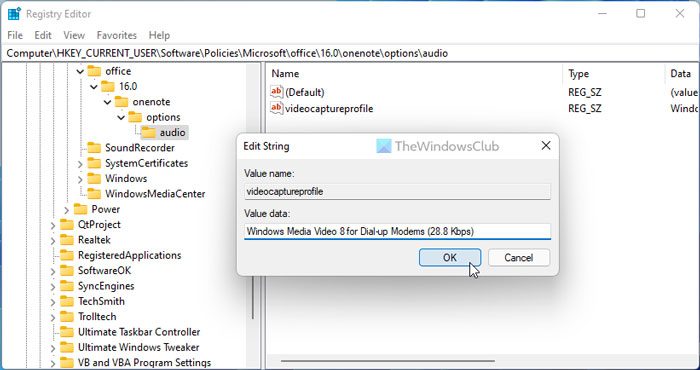Click the SystemCertificates folder icon
Image resolution: width=700 pixels, height=370 pixels.
94,163
